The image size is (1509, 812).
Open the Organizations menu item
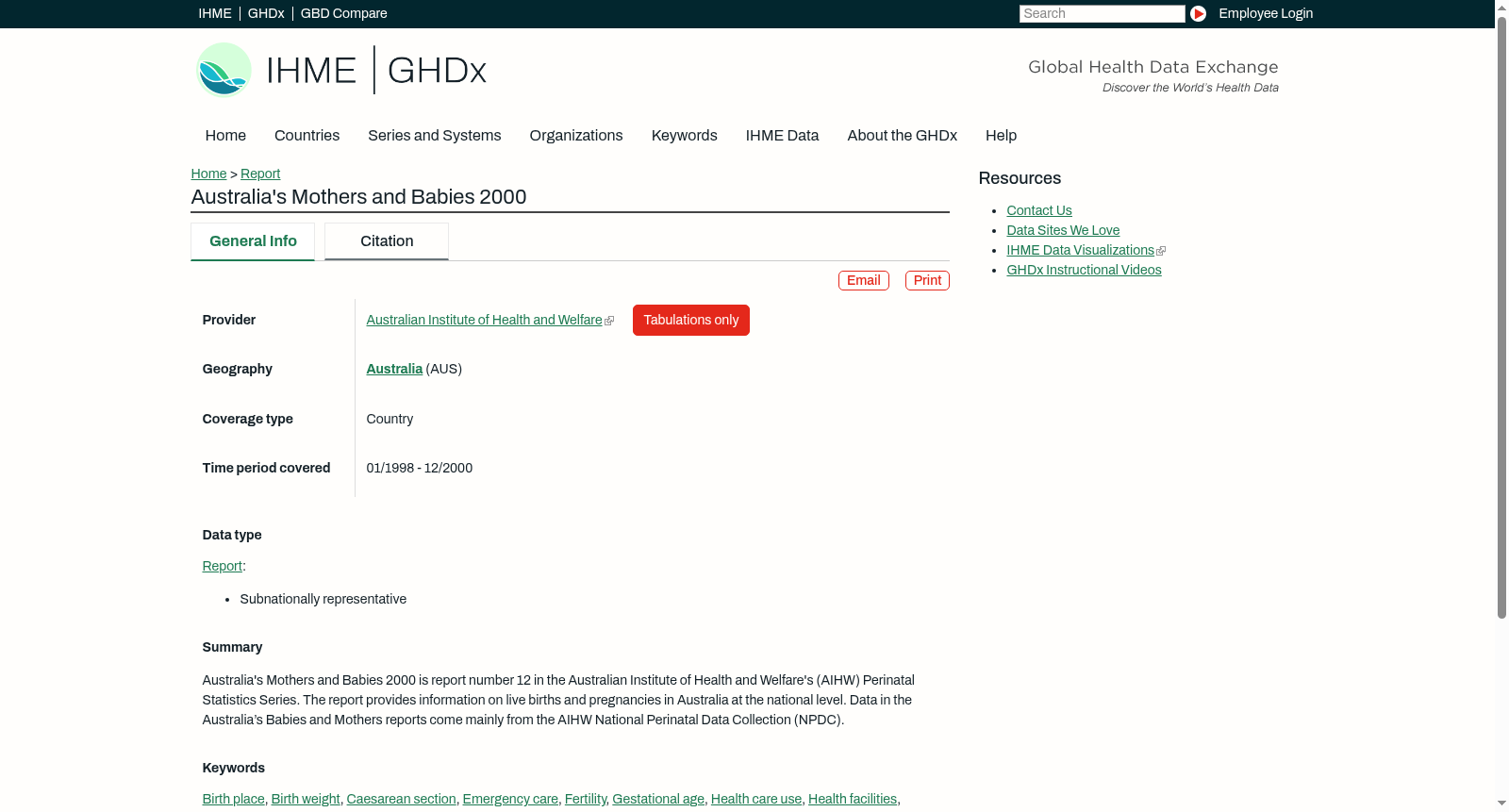click(576, 136)
